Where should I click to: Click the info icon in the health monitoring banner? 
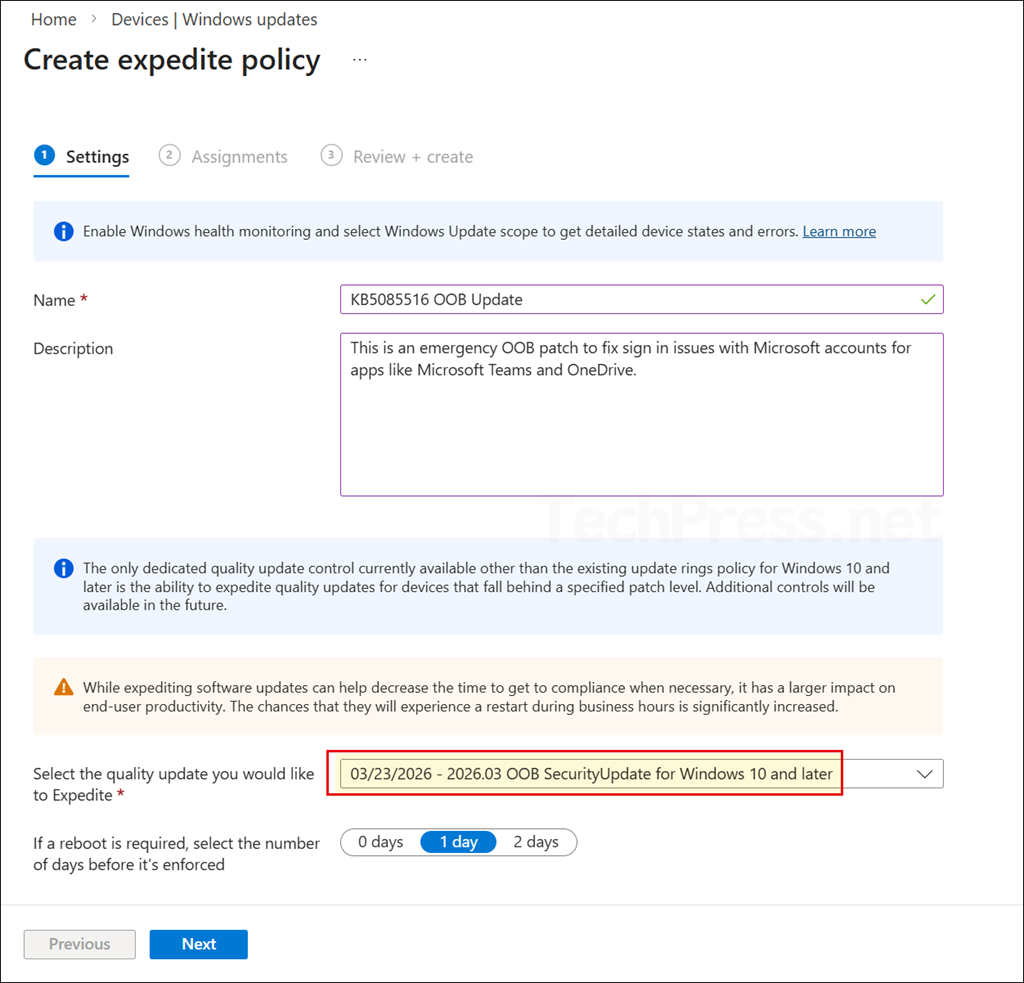pos(62,231)
